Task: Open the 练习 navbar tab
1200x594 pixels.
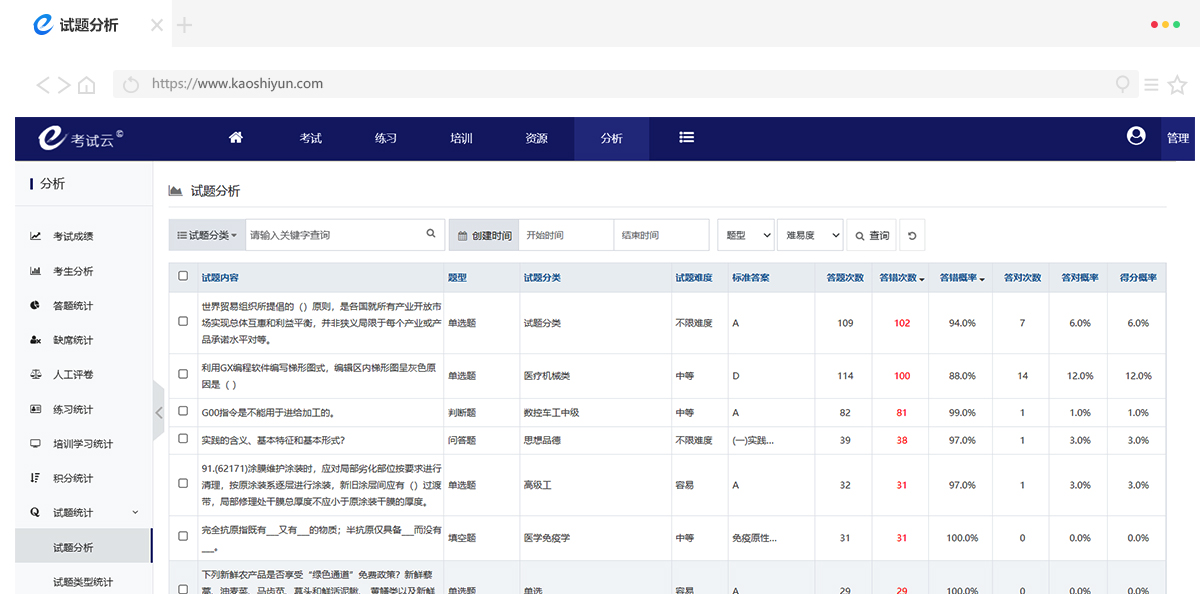Action: (x=386, y=139)
